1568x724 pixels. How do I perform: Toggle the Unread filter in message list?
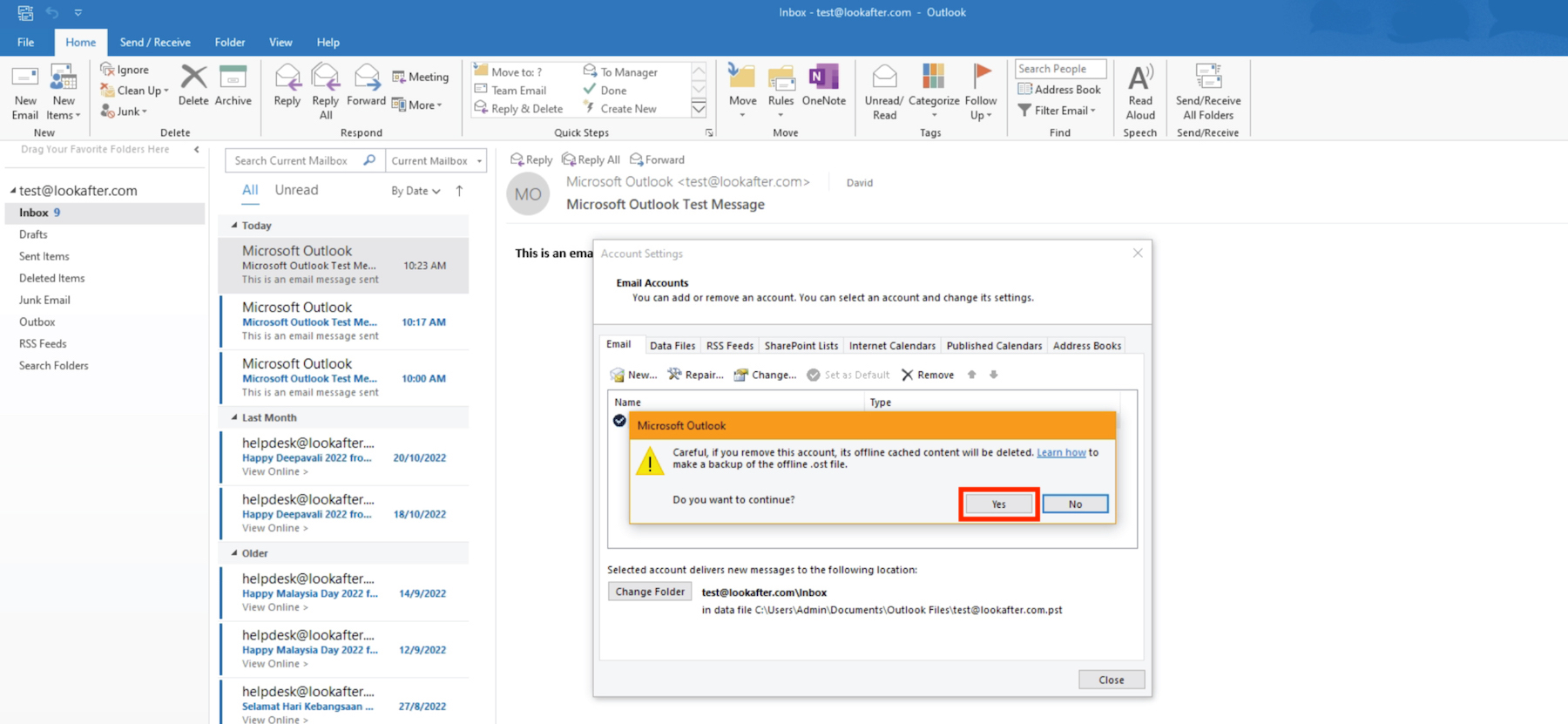coord(296,190)
